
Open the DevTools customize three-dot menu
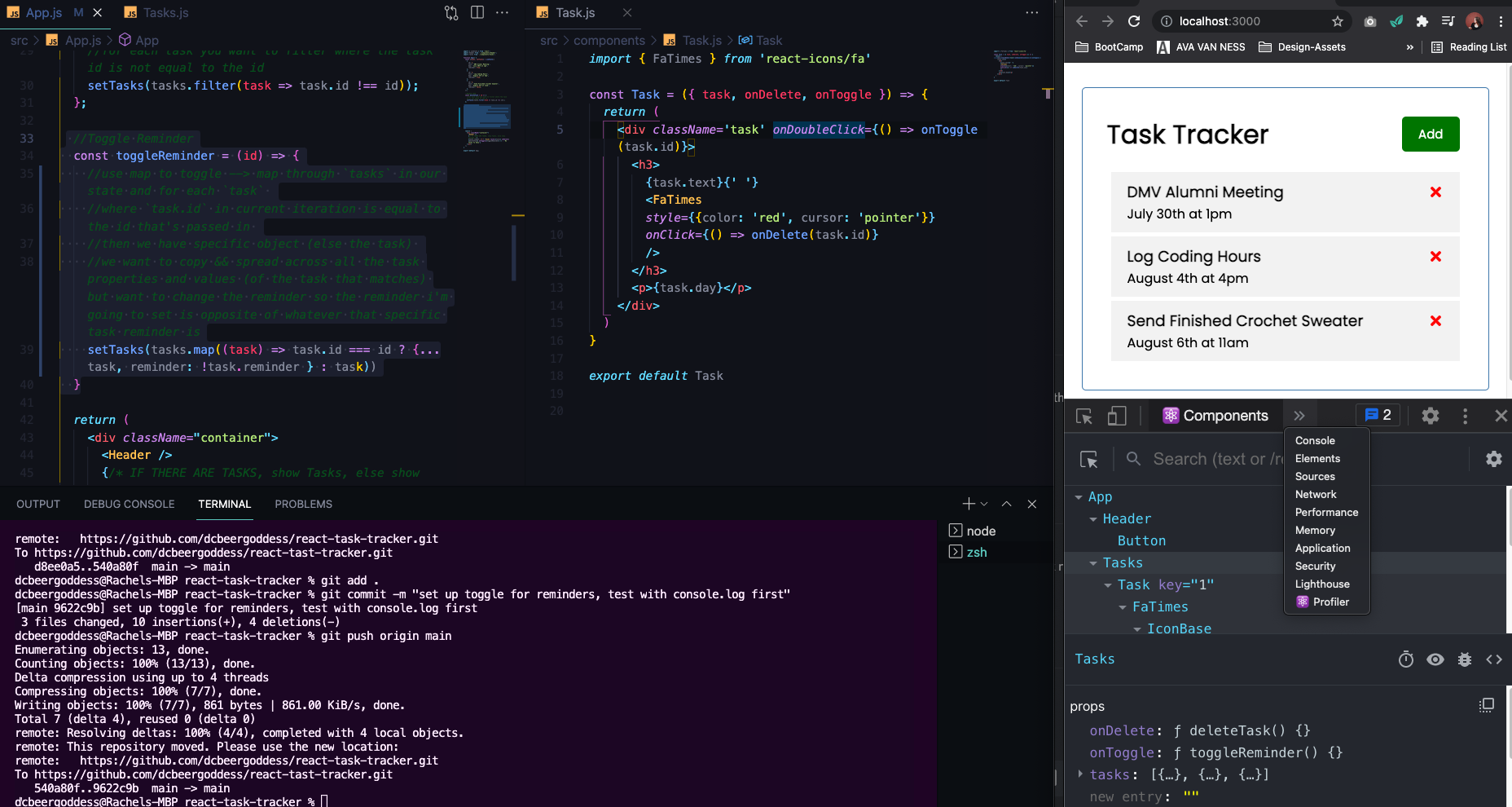click(1466, 416)
